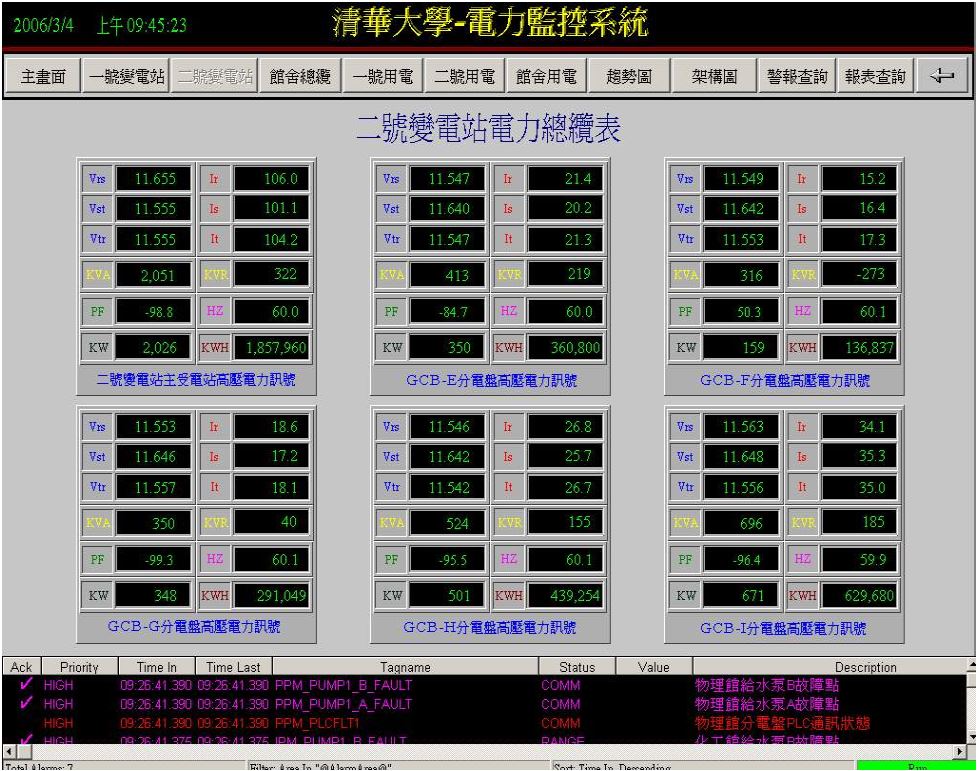
Task: Open the 館舍總纜 page
Action: (x=300, y=76)
